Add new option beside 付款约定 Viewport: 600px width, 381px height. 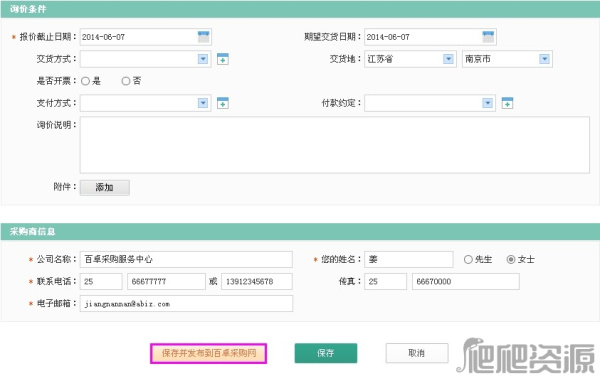[x=507, y=103]
